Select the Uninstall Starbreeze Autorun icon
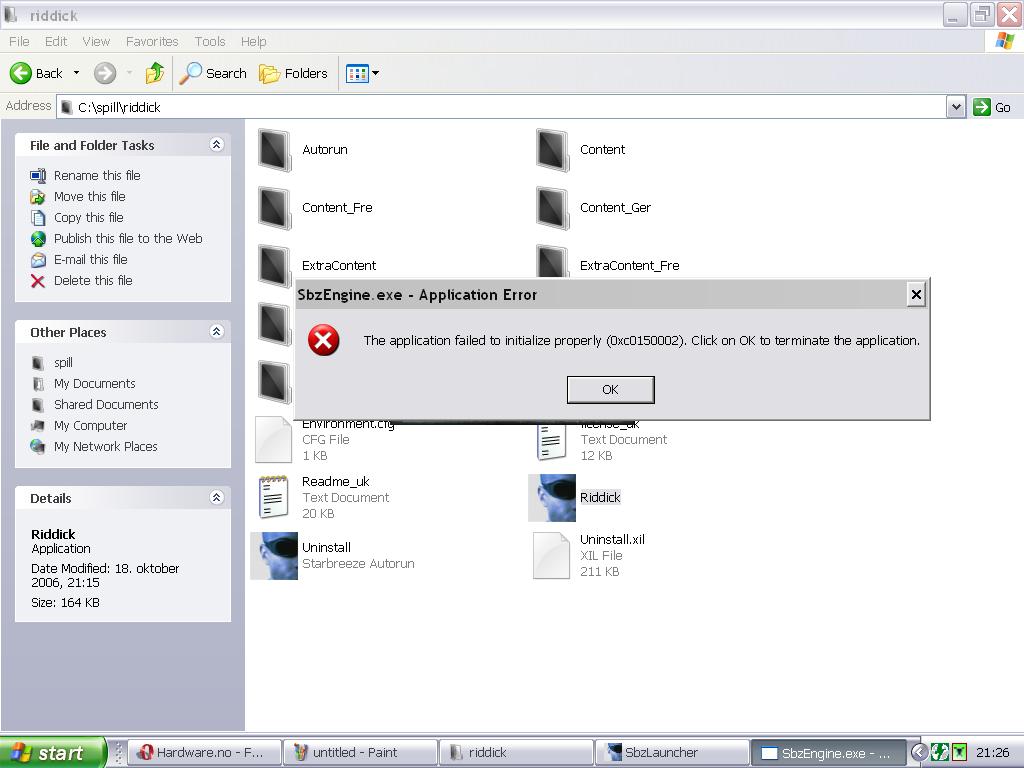Image resolution: width=1024 pixels, height=768 pixels. coord(274,556)
